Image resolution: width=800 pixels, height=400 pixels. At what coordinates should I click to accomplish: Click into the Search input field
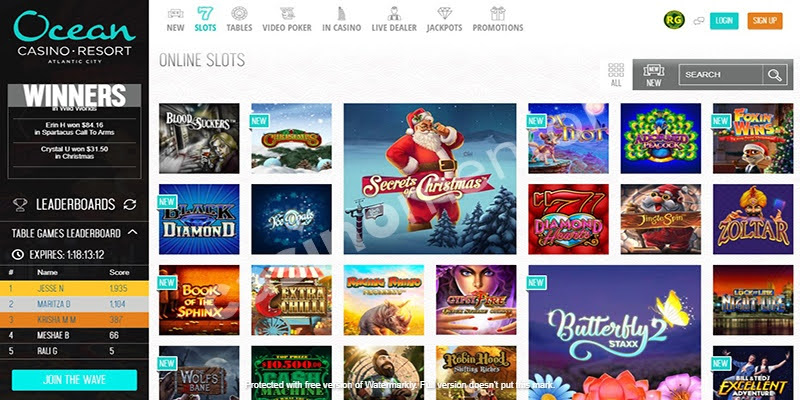click(x=720, y=74)
